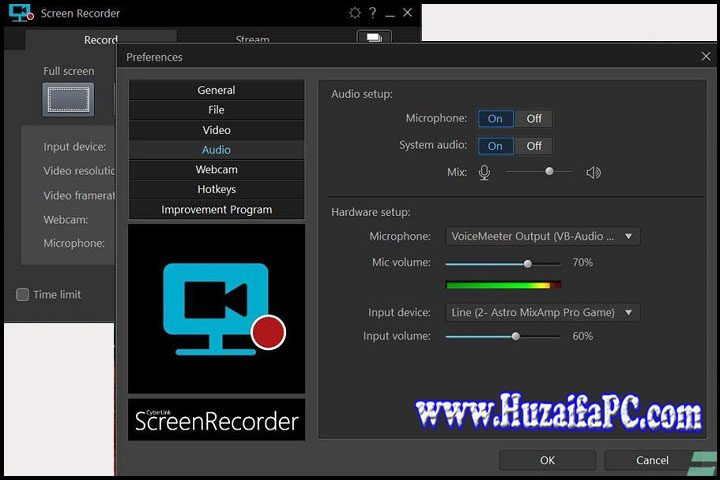Click the Mix balance slider handle
The width and height of the screenshot is (720, 480).
[549, 171]
